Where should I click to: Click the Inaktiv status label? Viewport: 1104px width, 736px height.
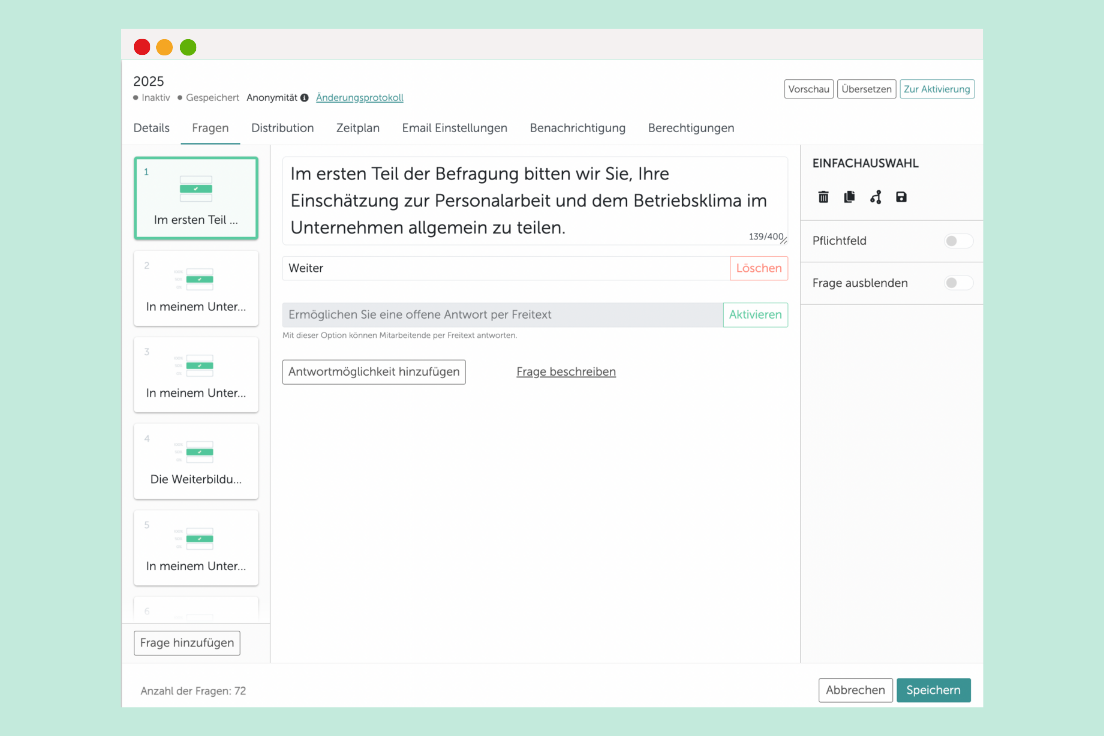click(156, 98)
